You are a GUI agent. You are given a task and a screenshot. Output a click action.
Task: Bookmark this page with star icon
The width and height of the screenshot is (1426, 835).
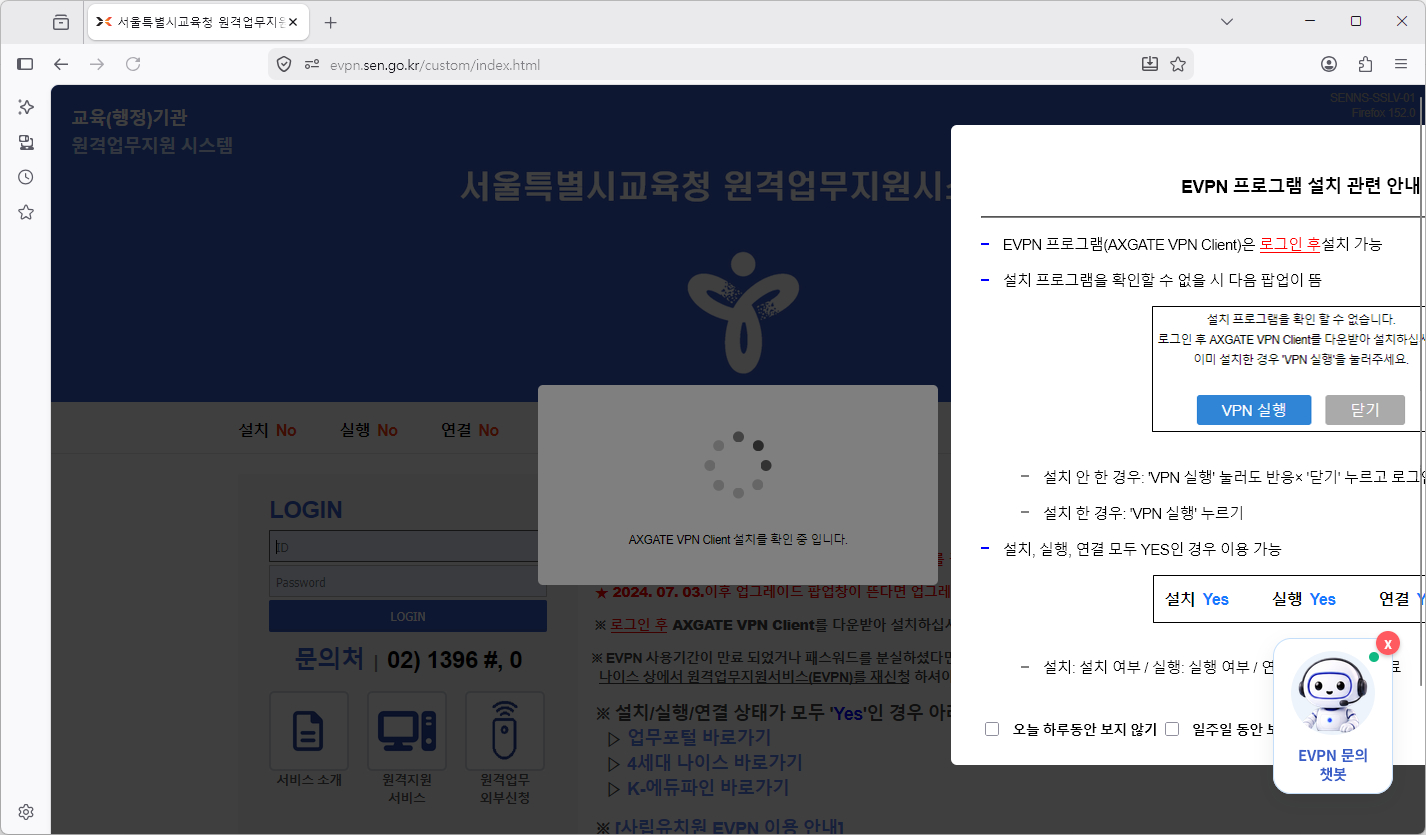click(1178, 64)
